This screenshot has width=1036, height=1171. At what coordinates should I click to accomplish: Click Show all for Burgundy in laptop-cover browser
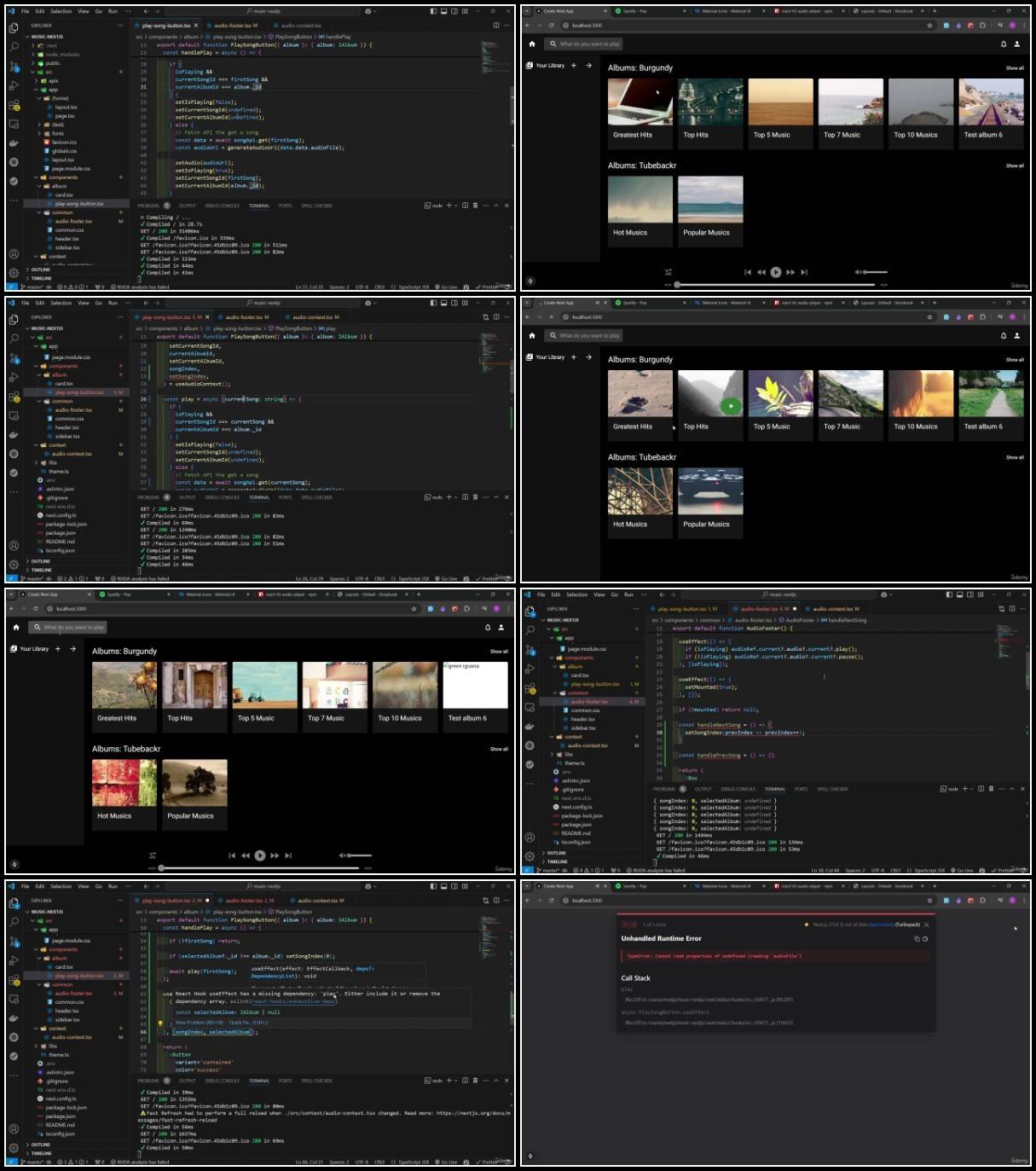[x=1014, y=68]
